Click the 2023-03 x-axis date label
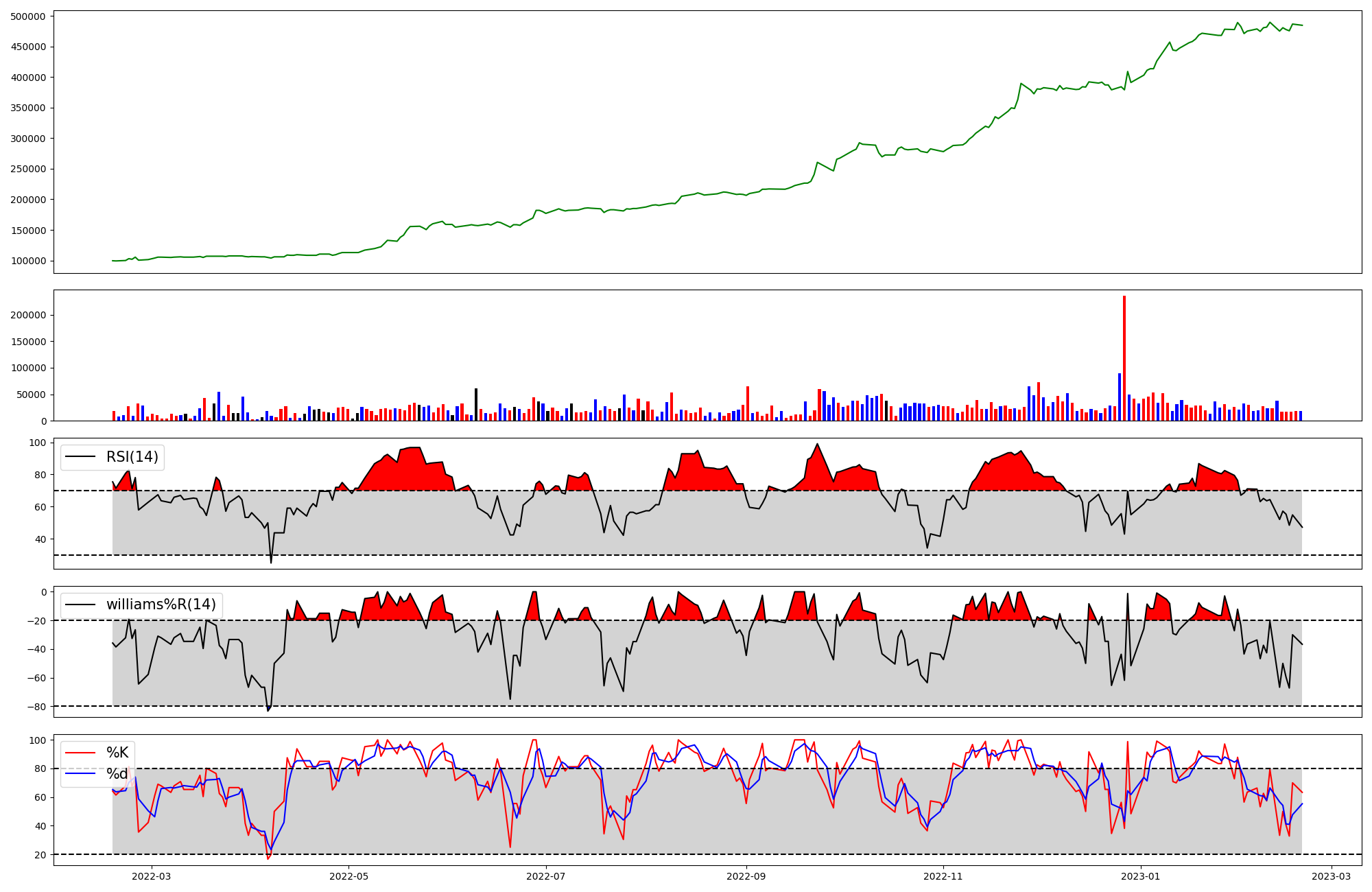Image resolution: width=1372 pixels, height=892 pixels. coord(1332,876)
